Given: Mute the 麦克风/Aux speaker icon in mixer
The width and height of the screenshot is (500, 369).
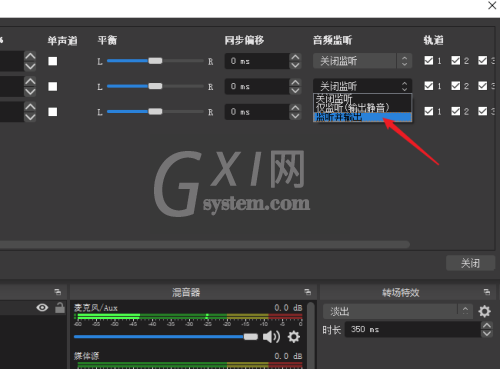Looking at the screenshot, I should (x=271, y=337).
